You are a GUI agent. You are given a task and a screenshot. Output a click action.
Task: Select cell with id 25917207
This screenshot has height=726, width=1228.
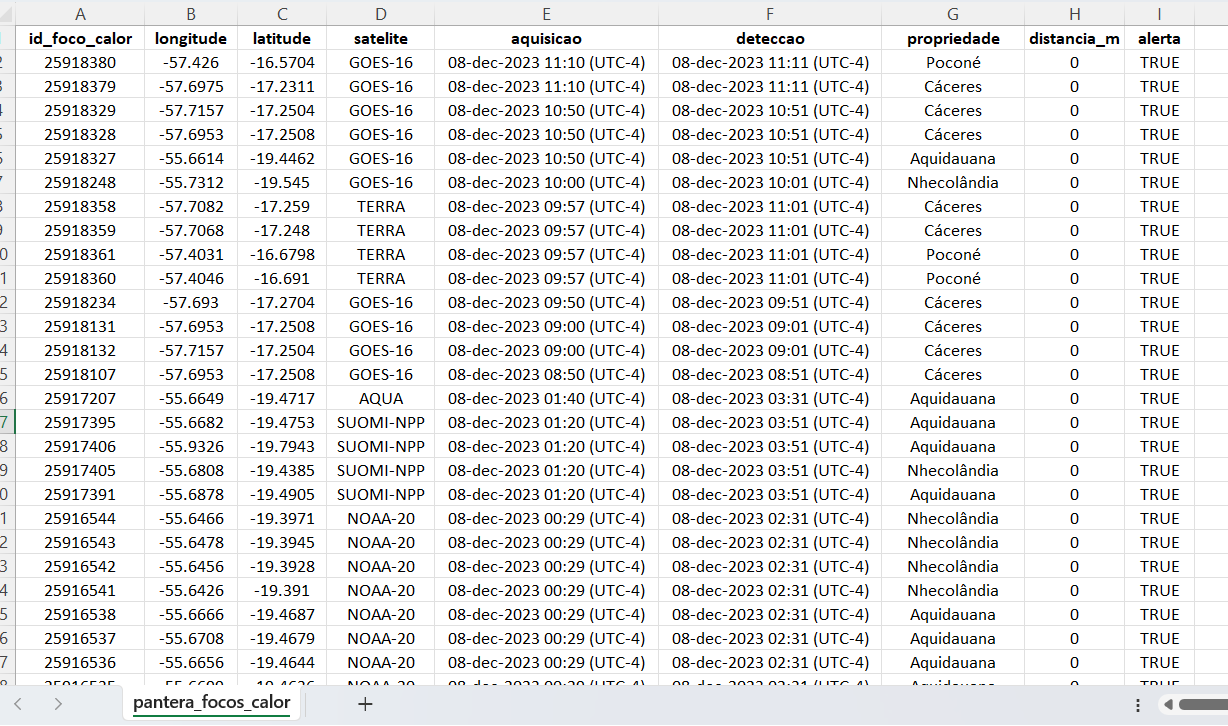coord(80,398)
